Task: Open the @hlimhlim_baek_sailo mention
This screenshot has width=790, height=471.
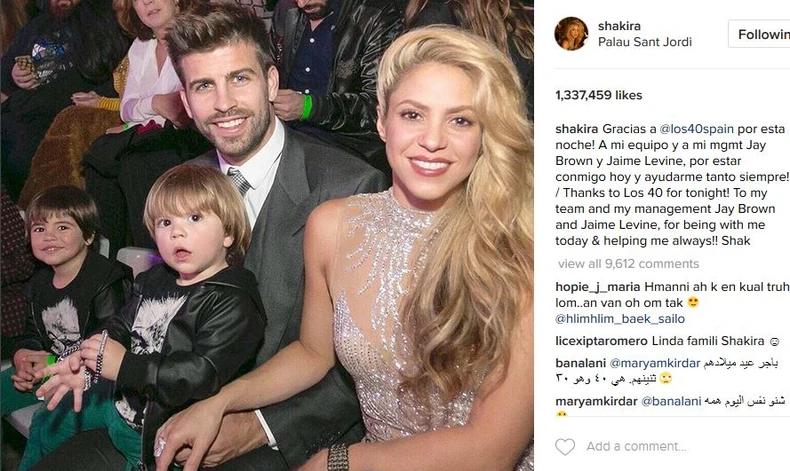Action: [x=620, y=319]
